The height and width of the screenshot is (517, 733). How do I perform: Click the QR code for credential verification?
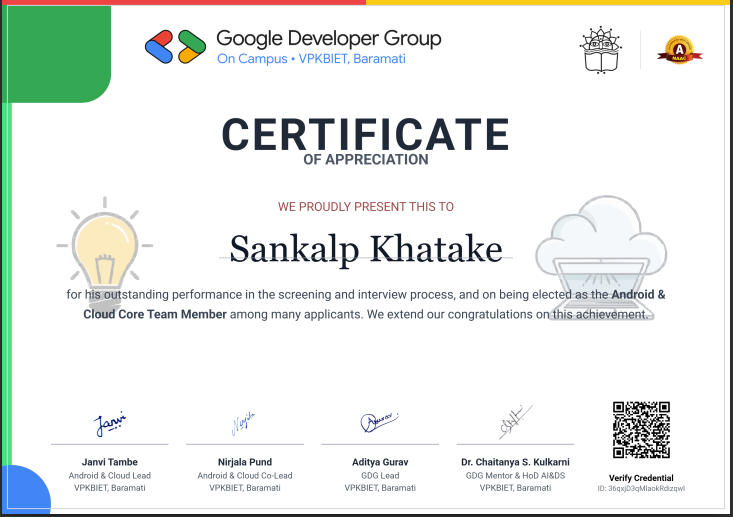[641, 430]
